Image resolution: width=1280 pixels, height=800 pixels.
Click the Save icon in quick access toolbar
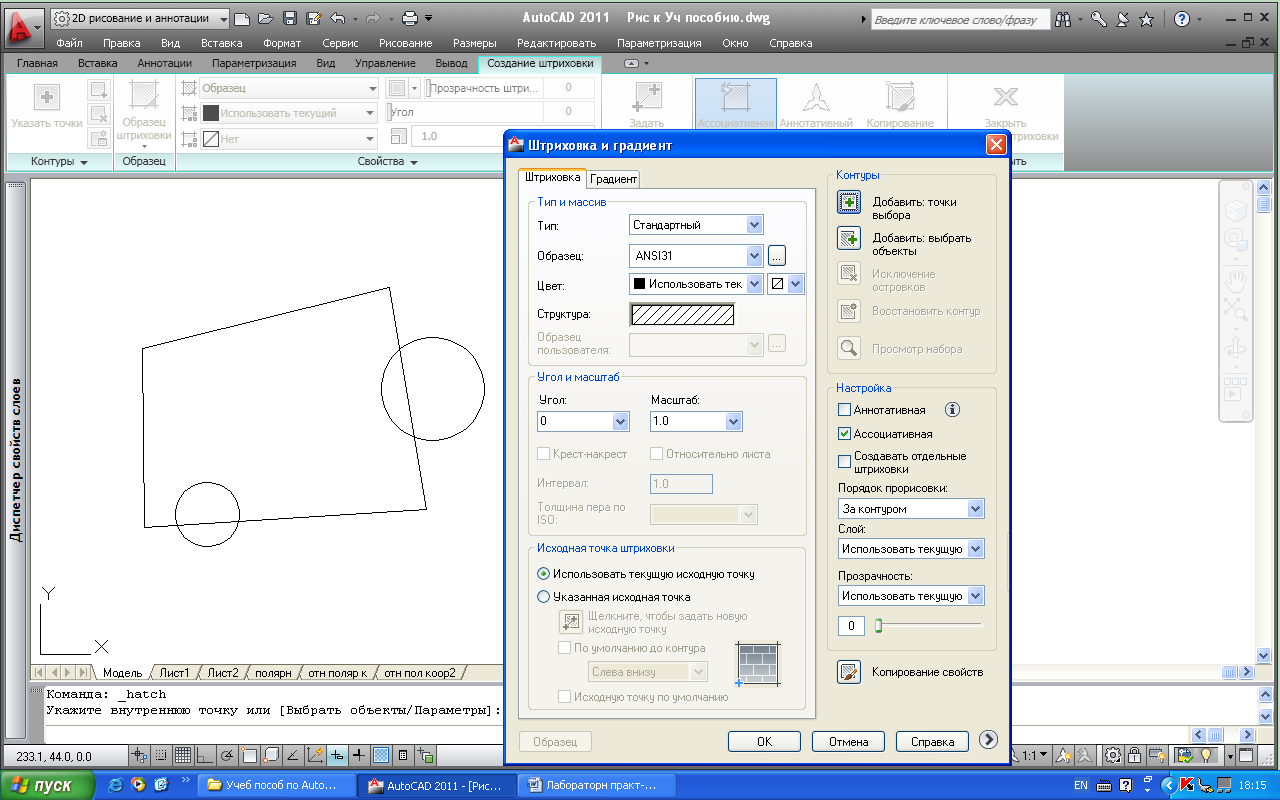pos(289,18)
